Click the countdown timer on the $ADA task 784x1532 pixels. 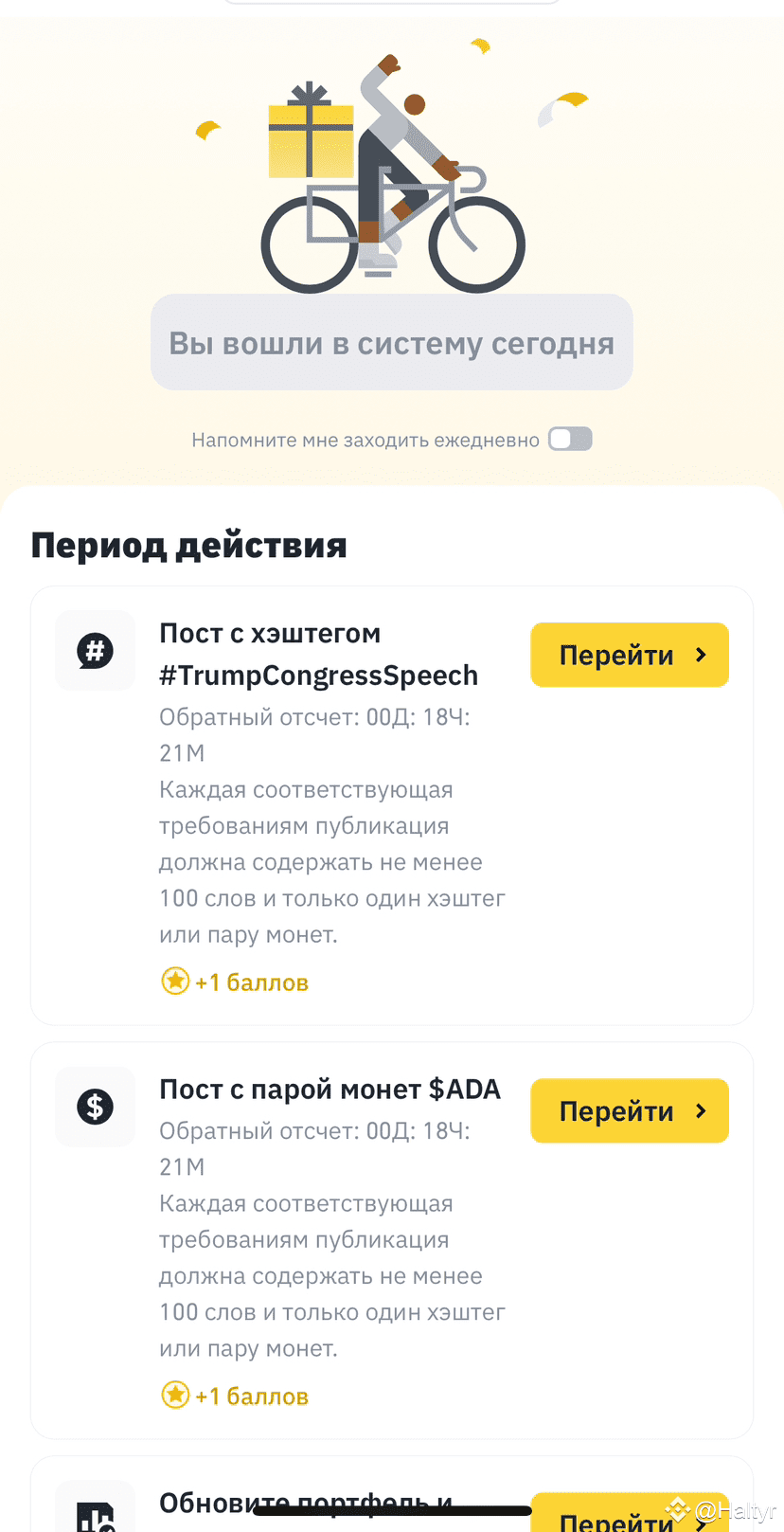(314, 1148)
